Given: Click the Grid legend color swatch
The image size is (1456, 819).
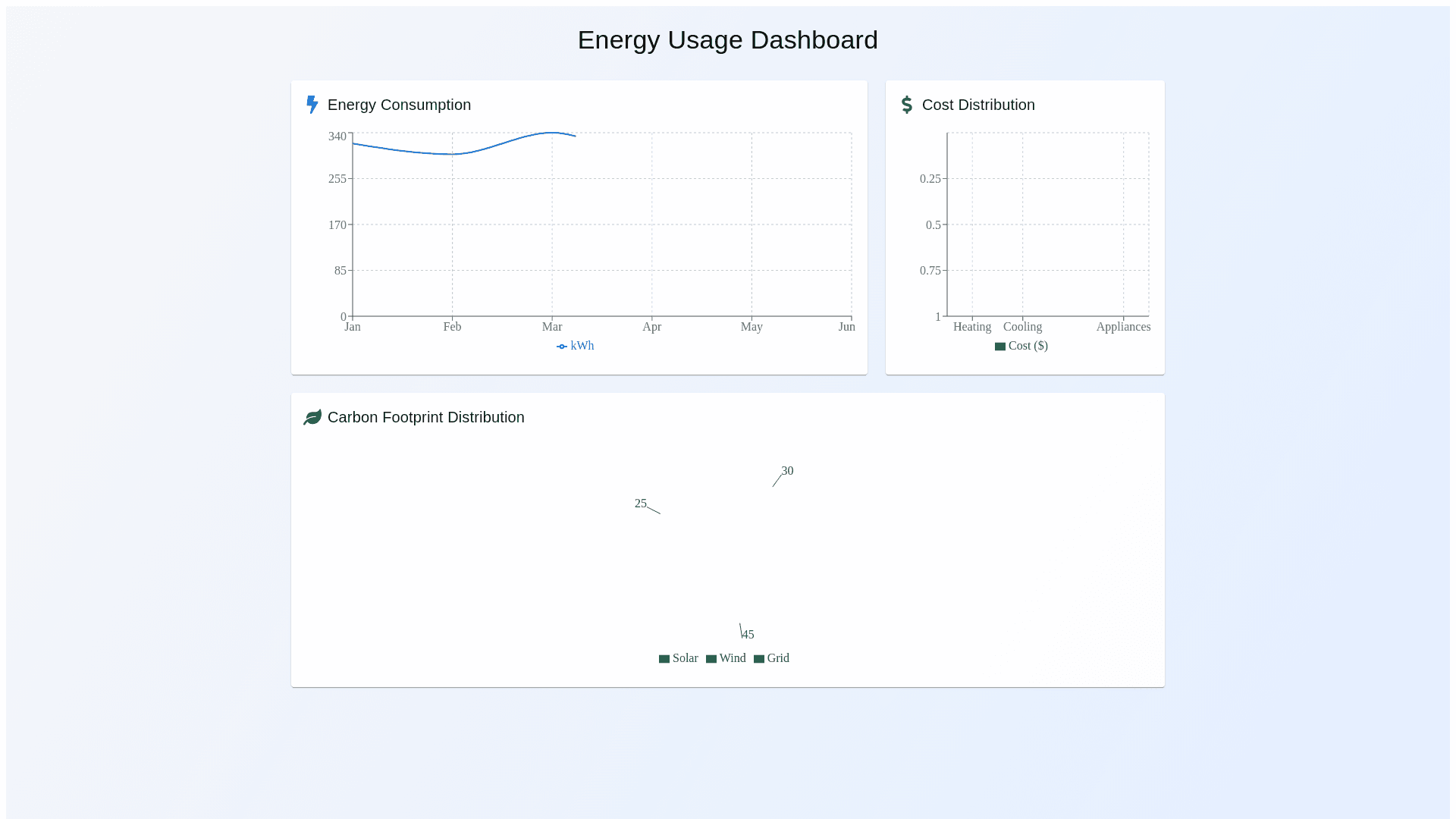Looking at the screenshot, I should coord(759,659).
